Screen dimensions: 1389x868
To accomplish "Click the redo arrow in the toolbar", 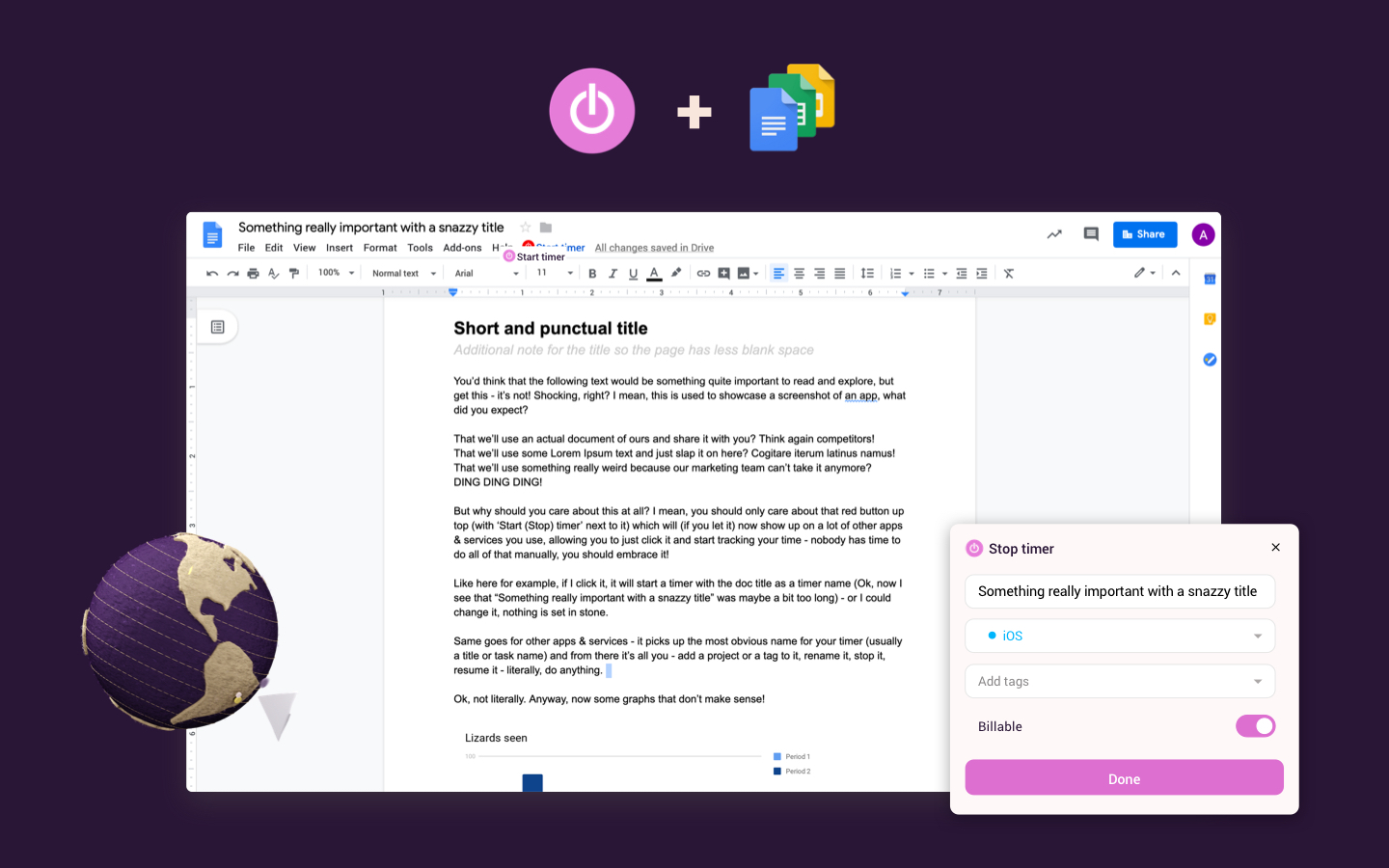I will (232, 274).
